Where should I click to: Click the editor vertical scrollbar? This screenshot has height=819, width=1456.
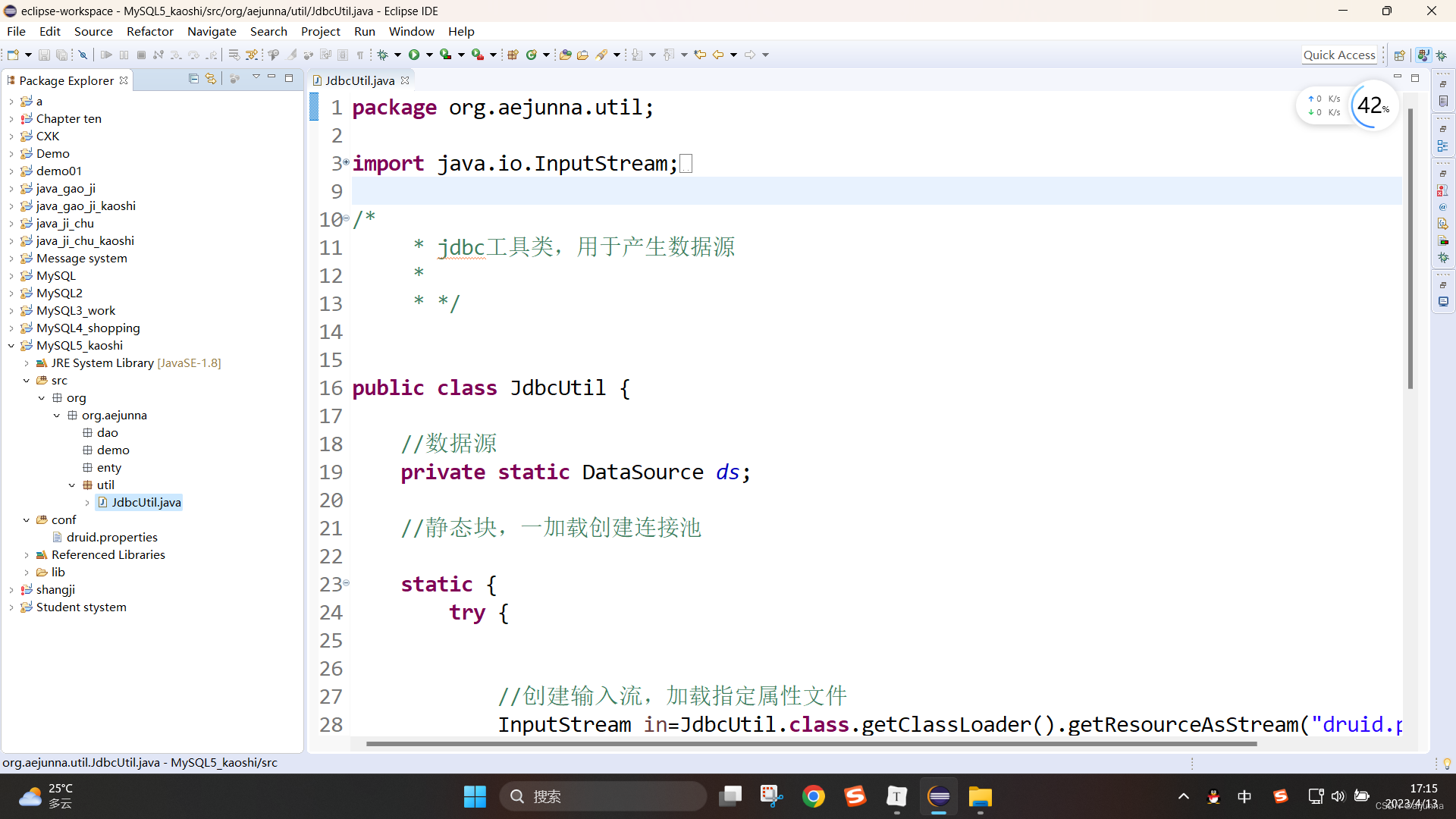tap(1410, 249)
